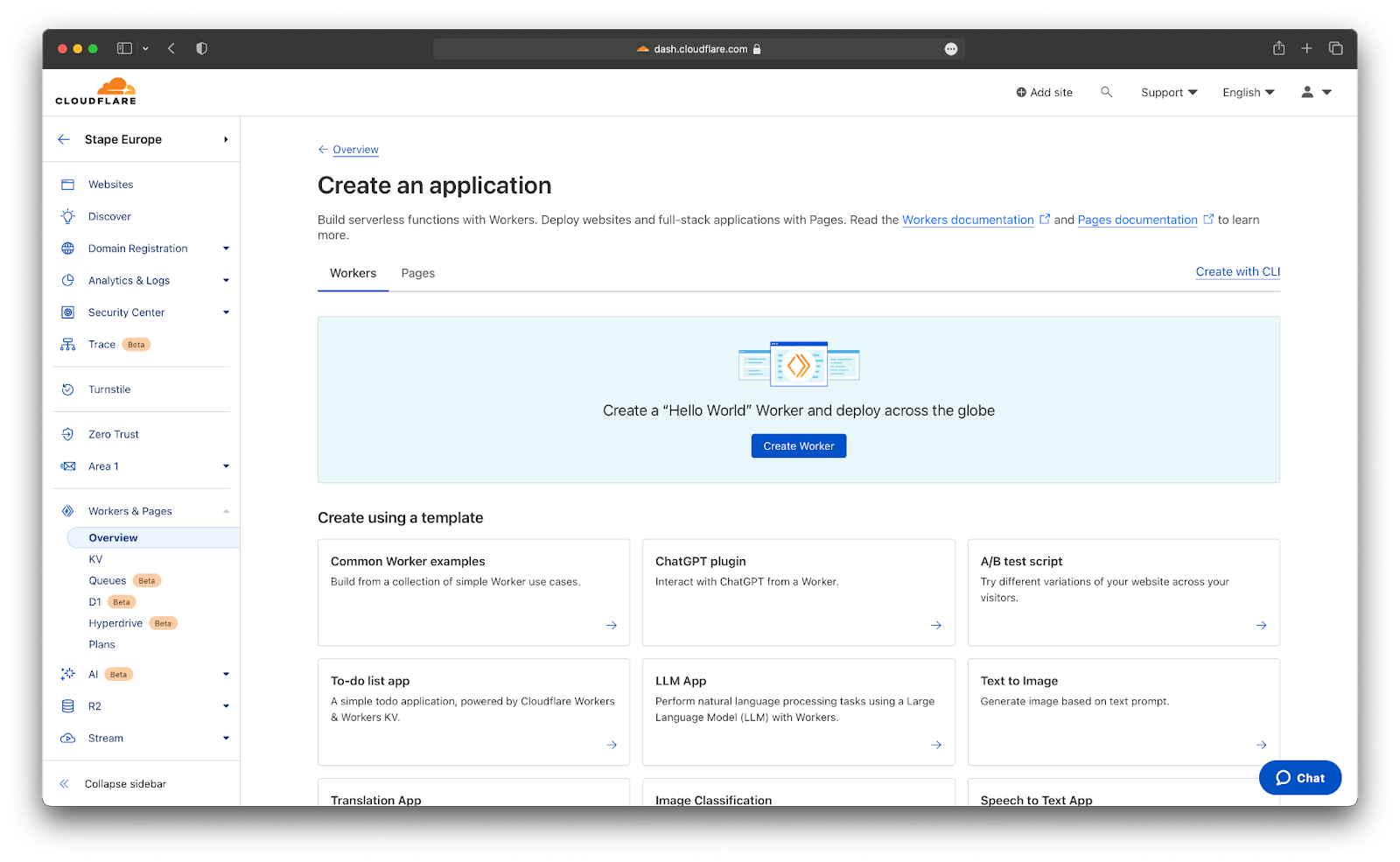Open the English language dropdown

click(x=1249, y=92)
